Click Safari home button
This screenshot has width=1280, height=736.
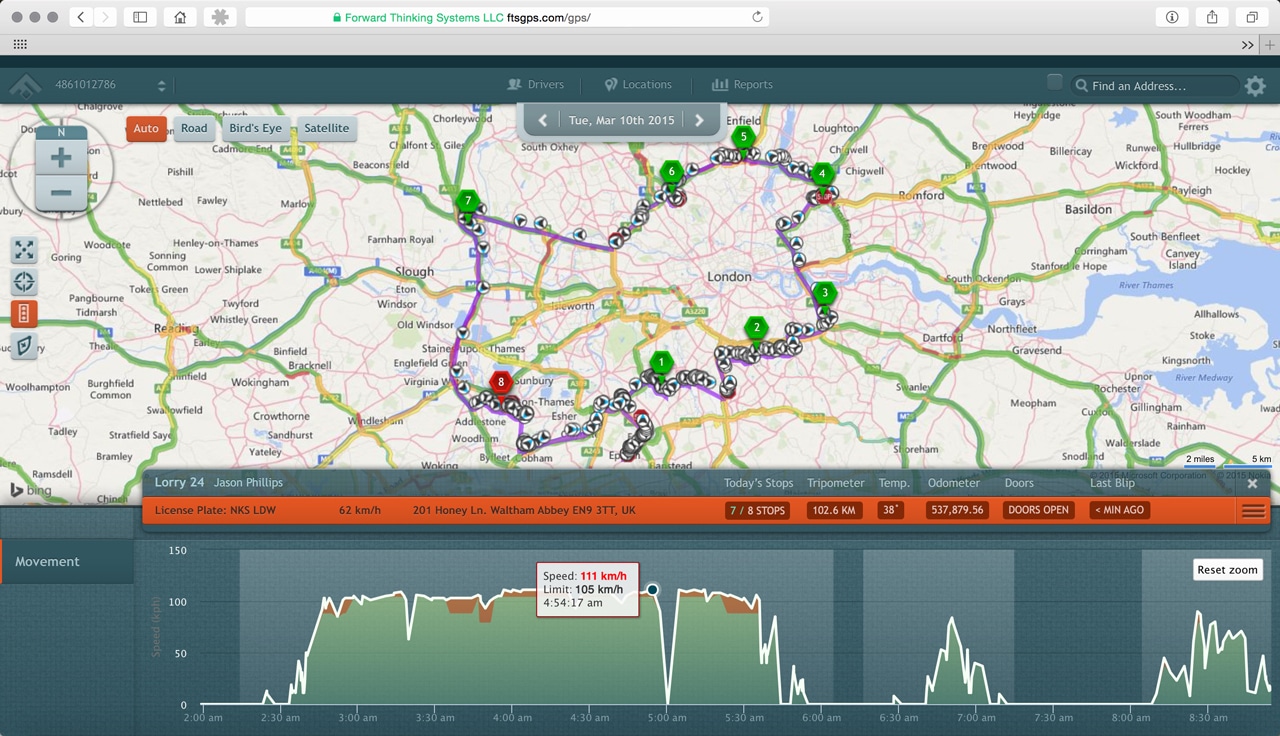(180, 17)
